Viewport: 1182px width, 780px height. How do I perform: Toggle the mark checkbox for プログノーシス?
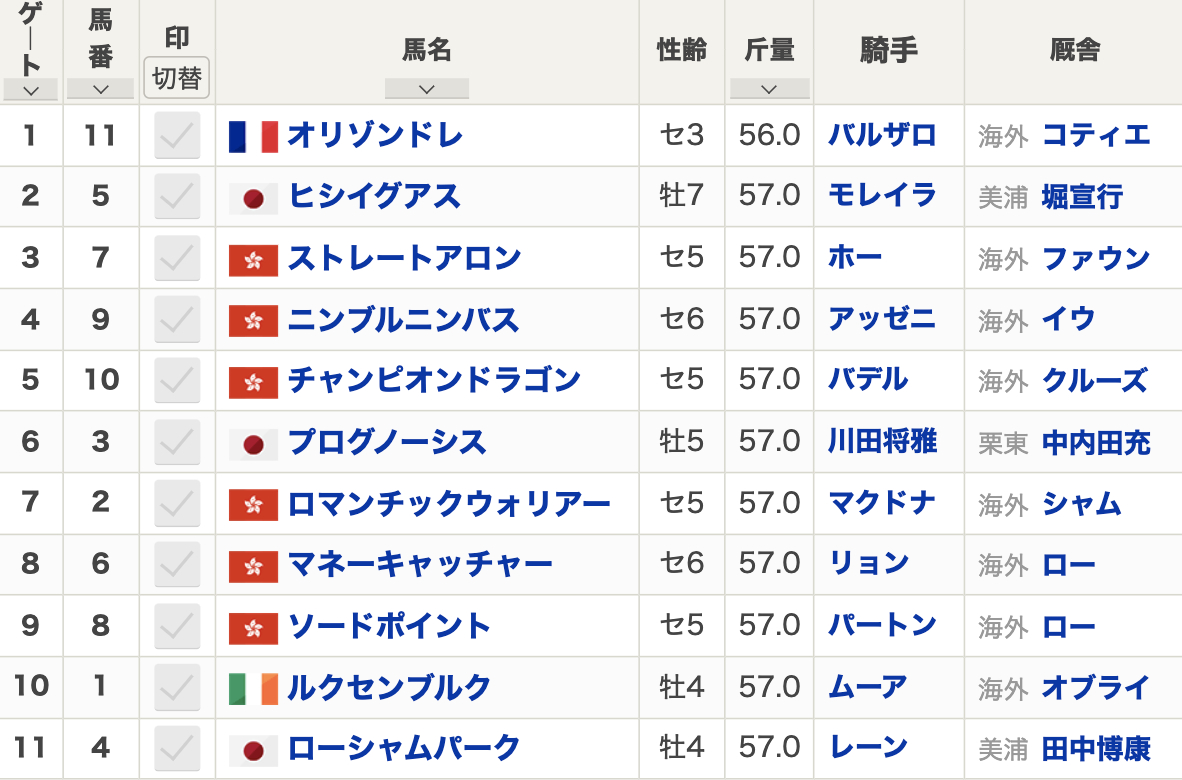(x=177, y=442)
